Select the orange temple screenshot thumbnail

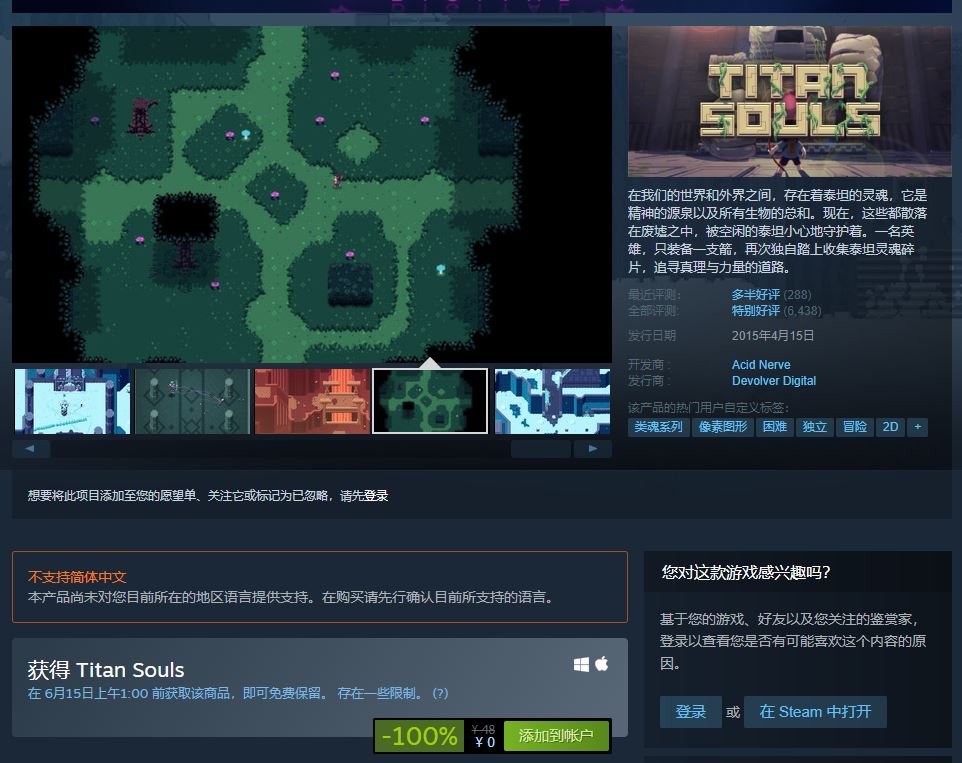tap(312, 401)
